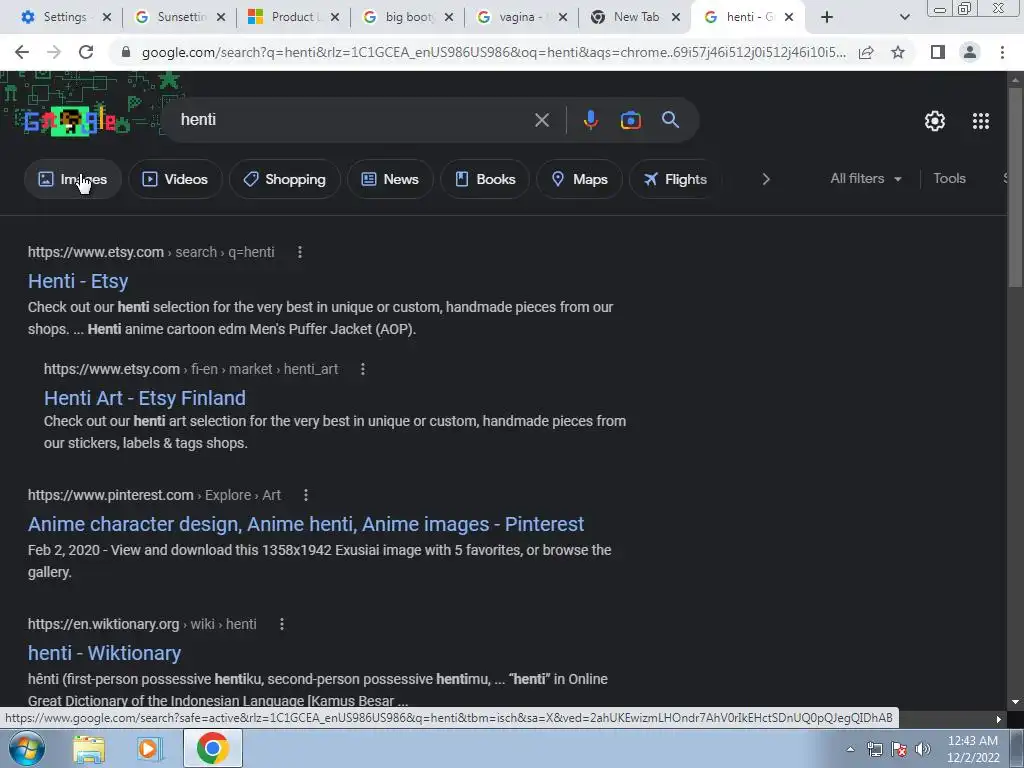Switch to the New Tab tab
The height and width of the screenshot is (768, 1024).
pos(635,17)
